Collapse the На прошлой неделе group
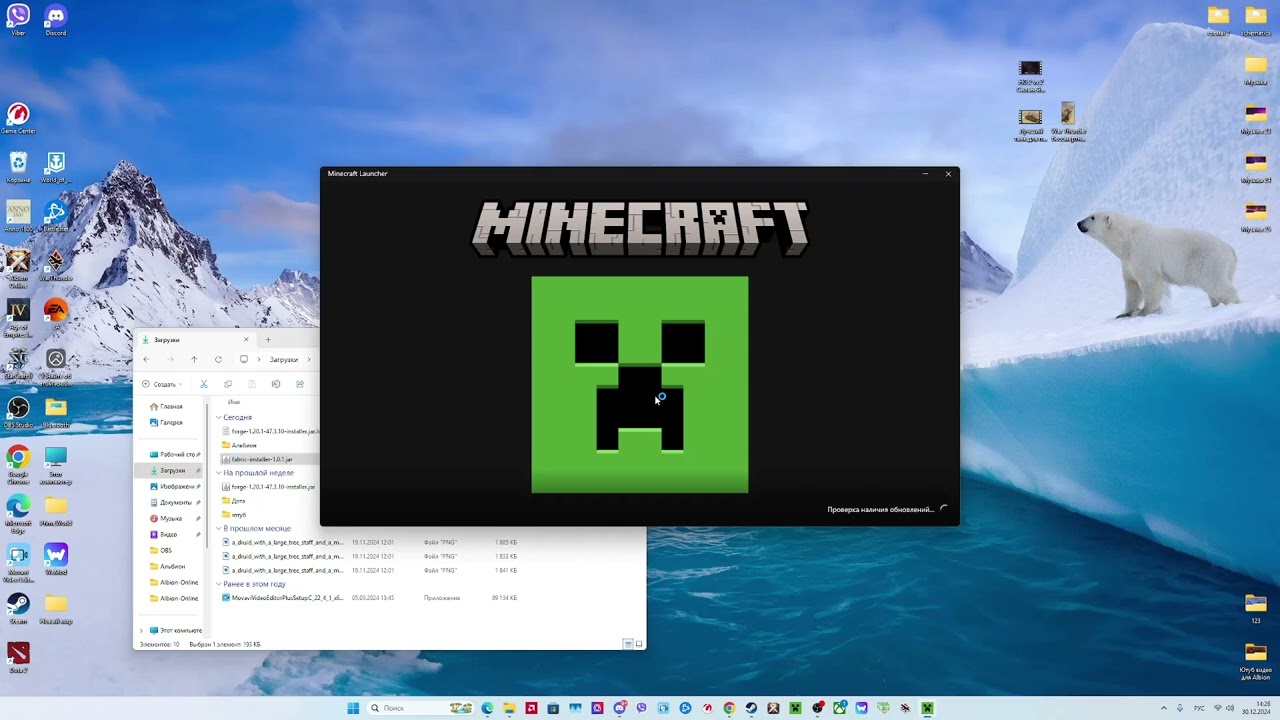 [219, 473]
